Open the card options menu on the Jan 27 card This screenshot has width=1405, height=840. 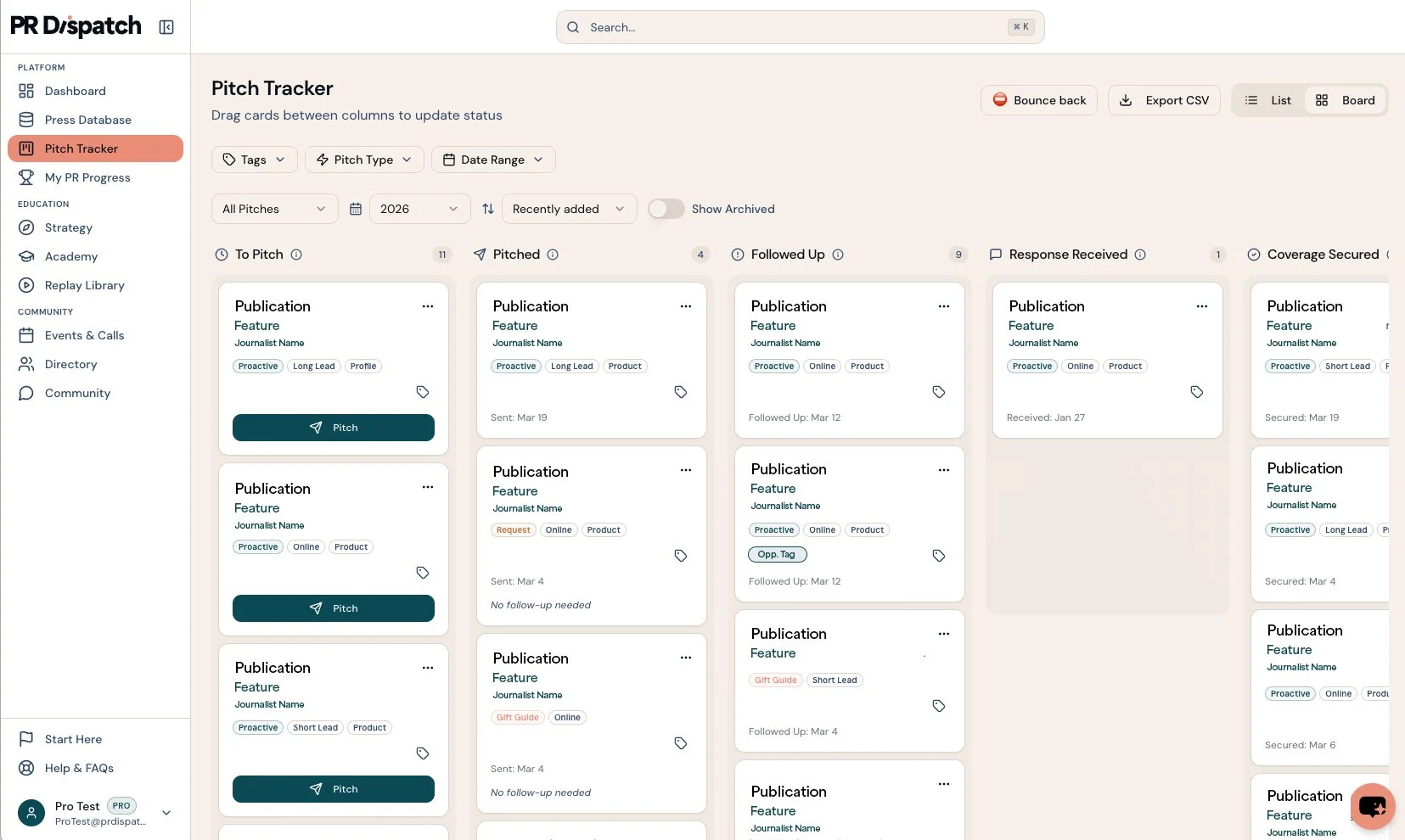(x=1201, y=306)
